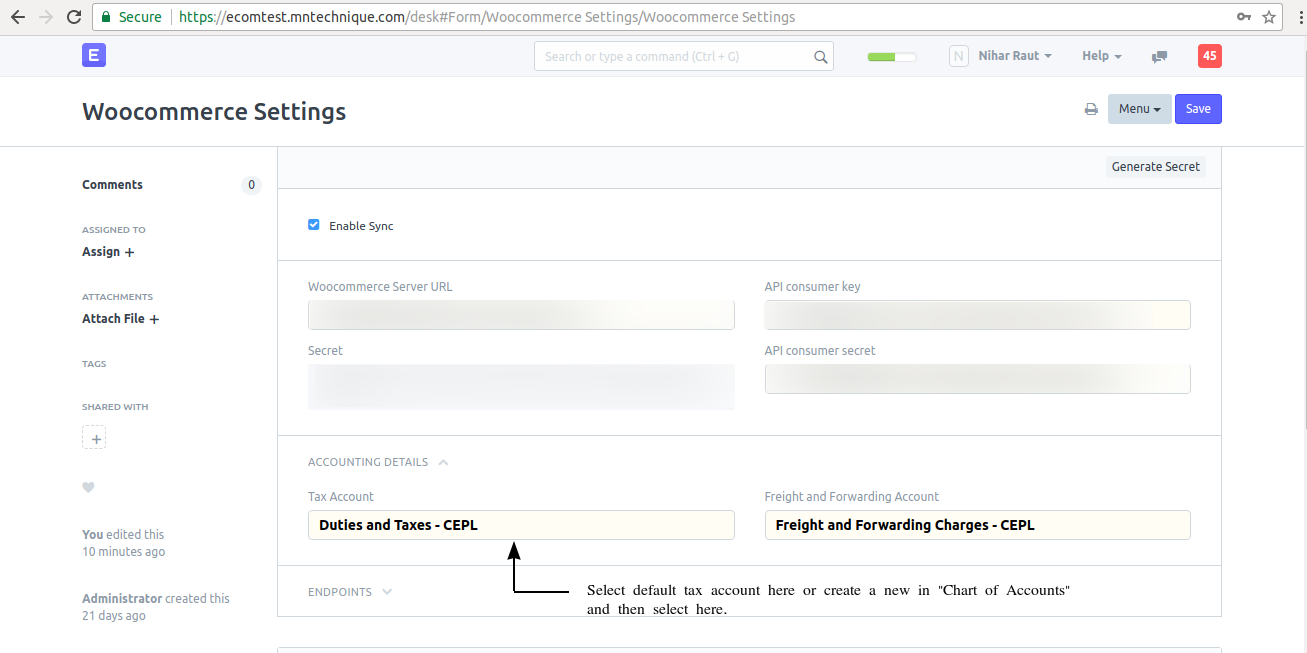Click the search magnifier icon
Viewport: 1307px width, 653px height.
pyautogui.click(x=821, y=57)
